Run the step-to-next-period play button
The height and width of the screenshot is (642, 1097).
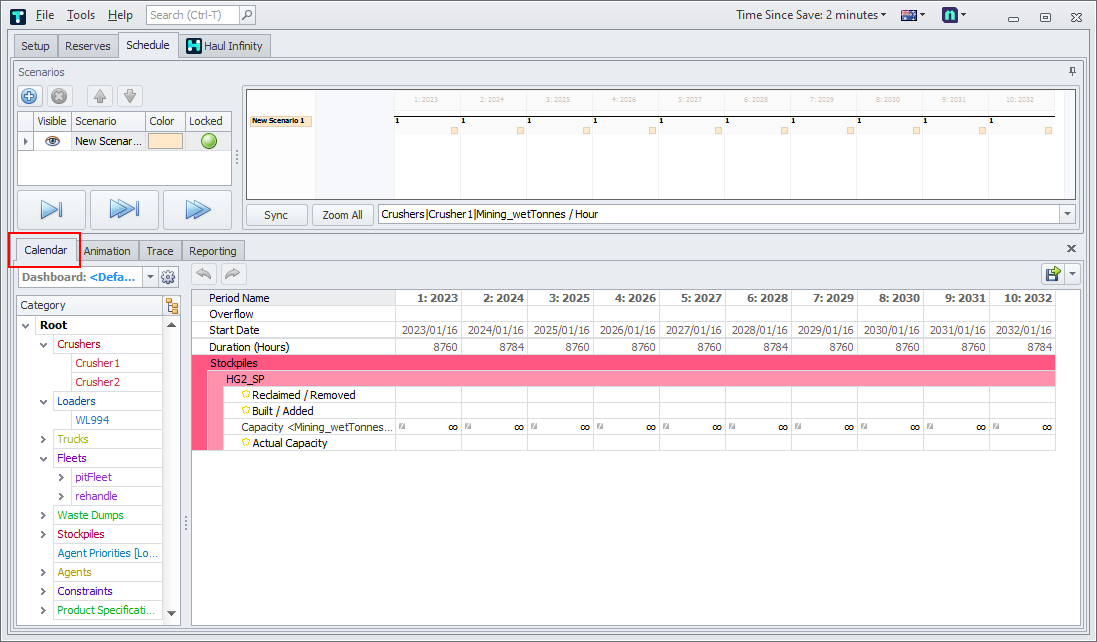51,209
